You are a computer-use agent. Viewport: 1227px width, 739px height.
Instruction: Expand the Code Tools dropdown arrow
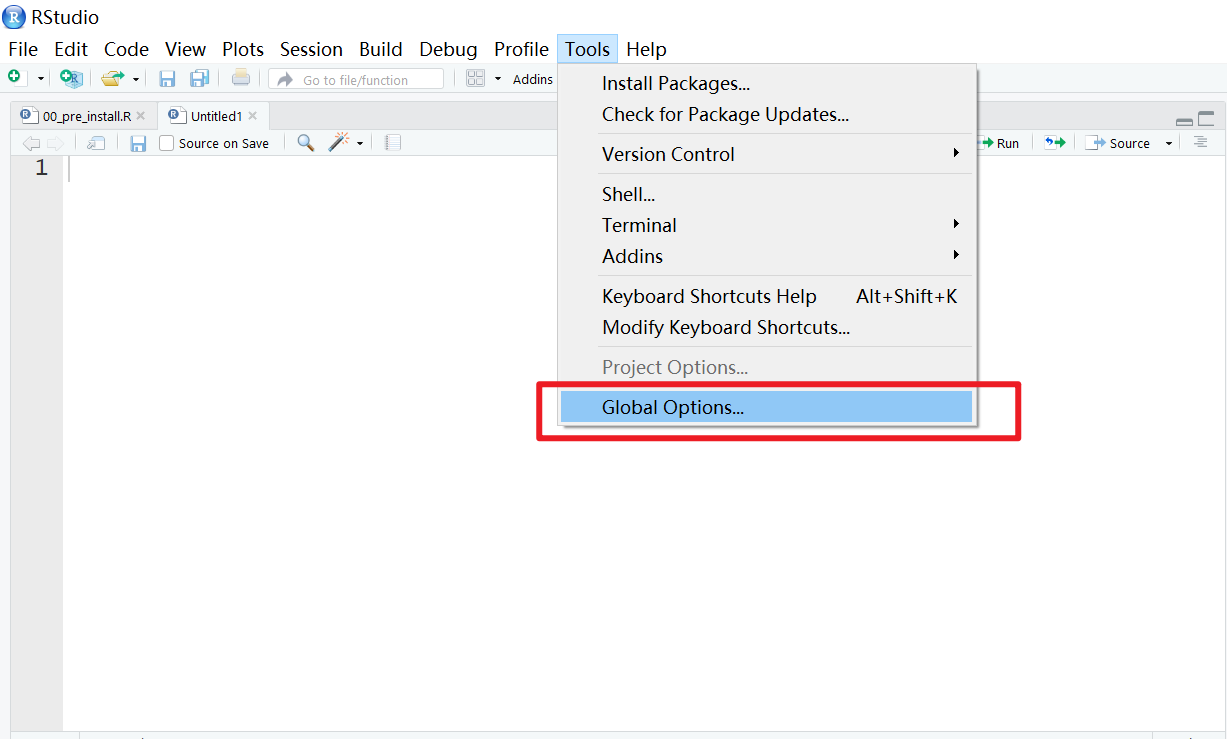pyautogui.click(x=360, y=144)
